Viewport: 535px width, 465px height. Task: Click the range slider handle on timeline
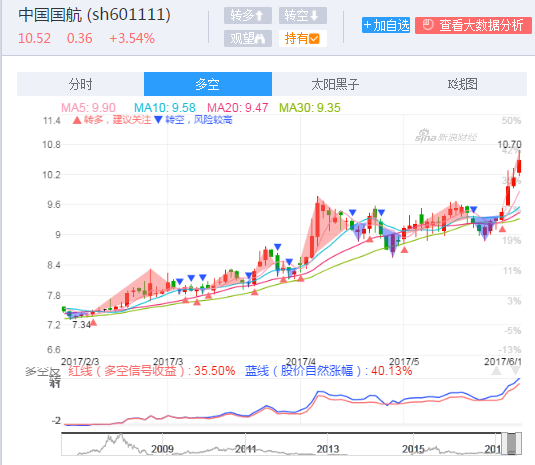(x=511, y=443)
